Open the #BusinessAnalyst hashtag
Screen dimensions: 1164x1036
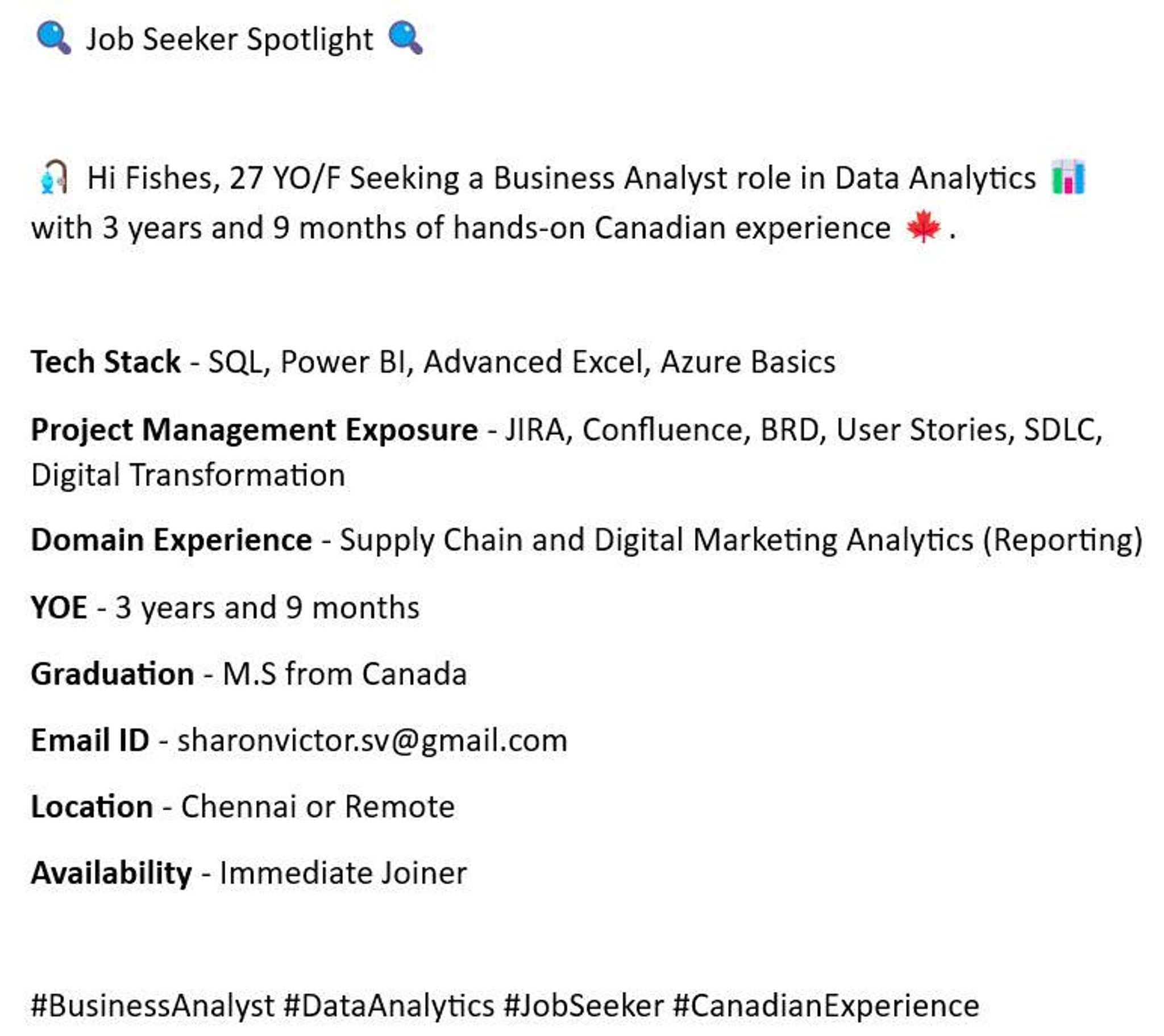153,1006
